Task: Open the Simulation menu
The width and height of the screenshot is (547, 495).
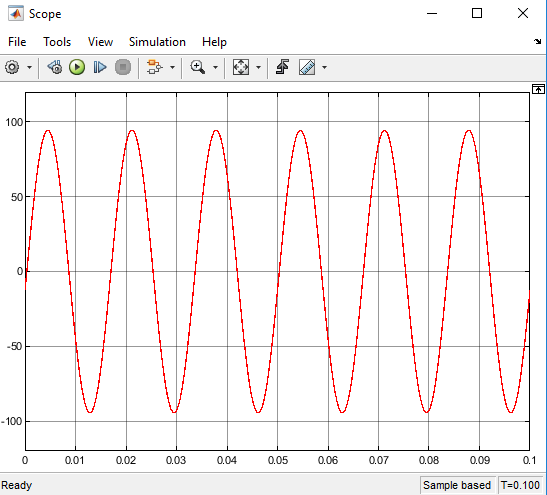Action: coord(157,42)
